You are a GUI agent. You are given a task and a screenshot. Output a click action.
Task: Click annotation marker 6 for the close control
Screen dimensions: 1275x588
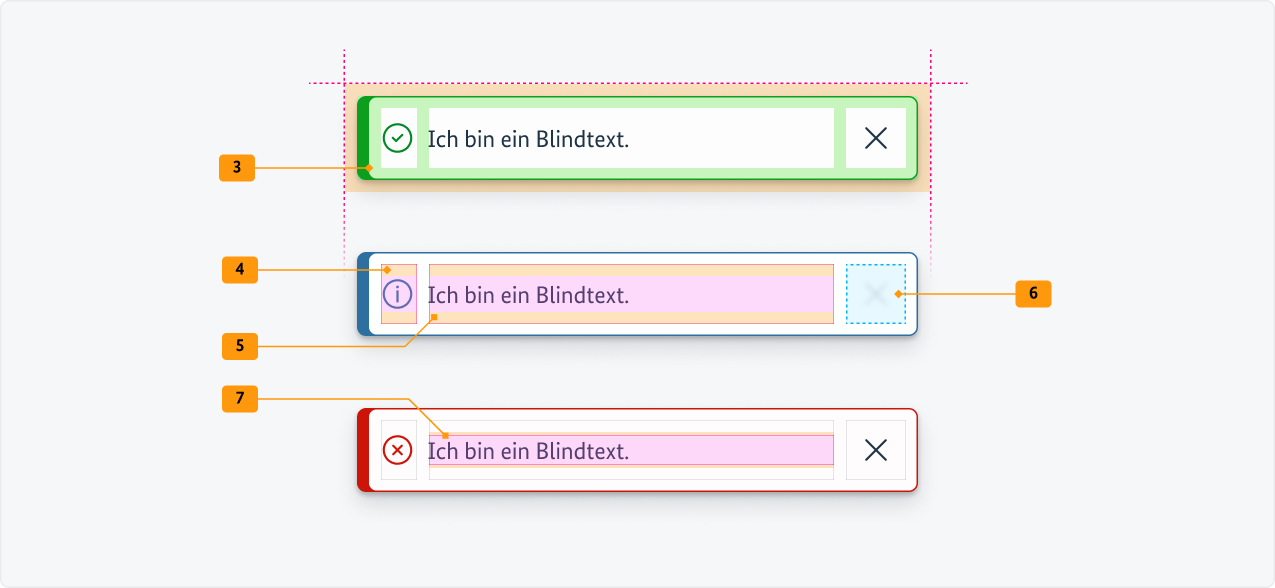1035,294
